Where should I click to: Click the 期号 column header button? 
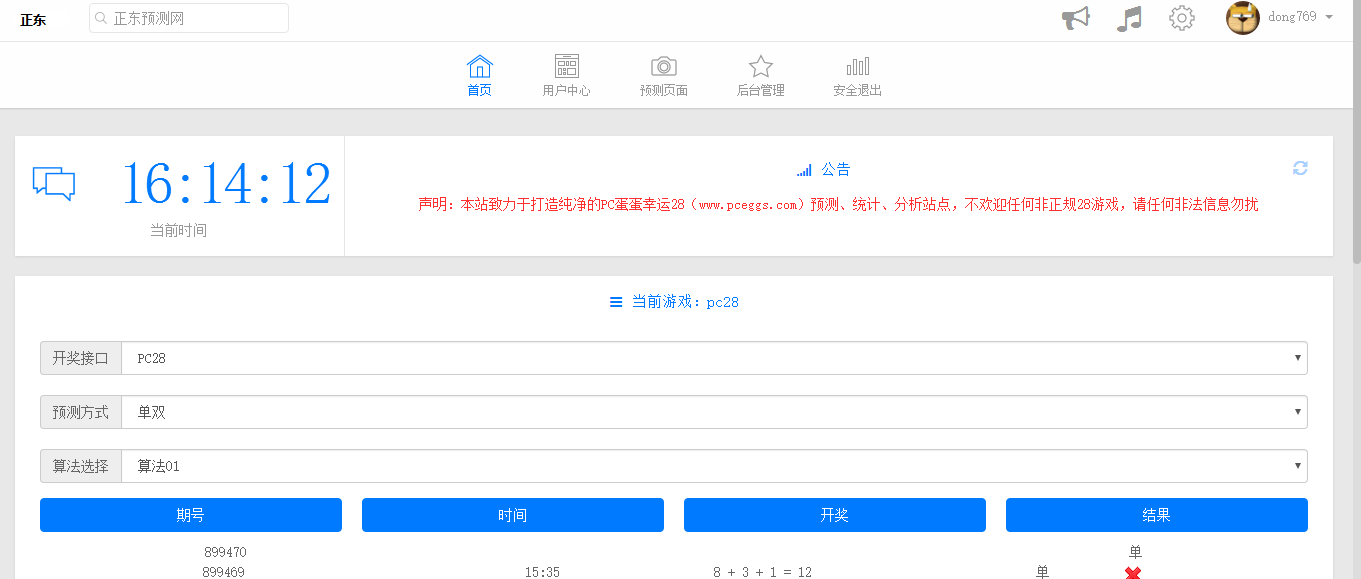tap(190, 514)
